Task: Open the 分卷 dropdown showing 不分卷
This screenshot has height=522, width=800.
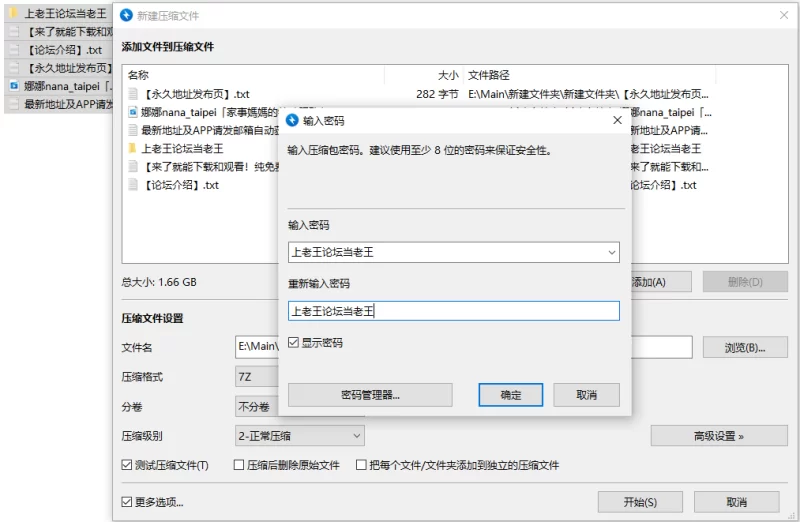Action: (257, 407)
